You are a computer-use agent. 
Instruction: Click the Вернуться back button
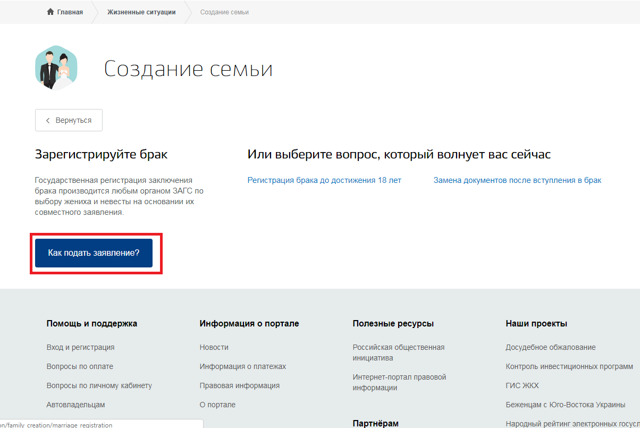click(69, 120)
